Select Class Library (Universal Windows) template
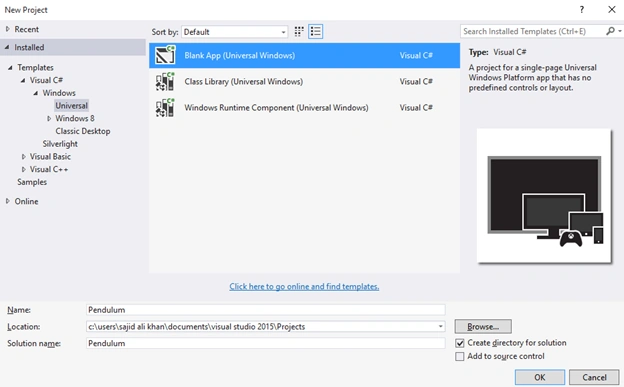Image resolution: width=624 pixels, height=387 pixels. click(x=304, y=82)
